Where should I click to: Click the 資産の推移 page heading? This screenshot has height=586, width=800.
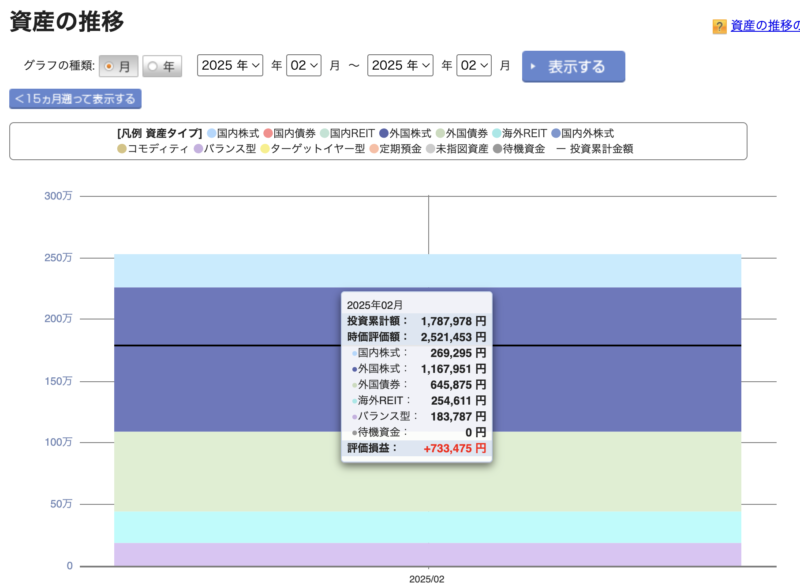pyautogui.click(x=67, y=21)
